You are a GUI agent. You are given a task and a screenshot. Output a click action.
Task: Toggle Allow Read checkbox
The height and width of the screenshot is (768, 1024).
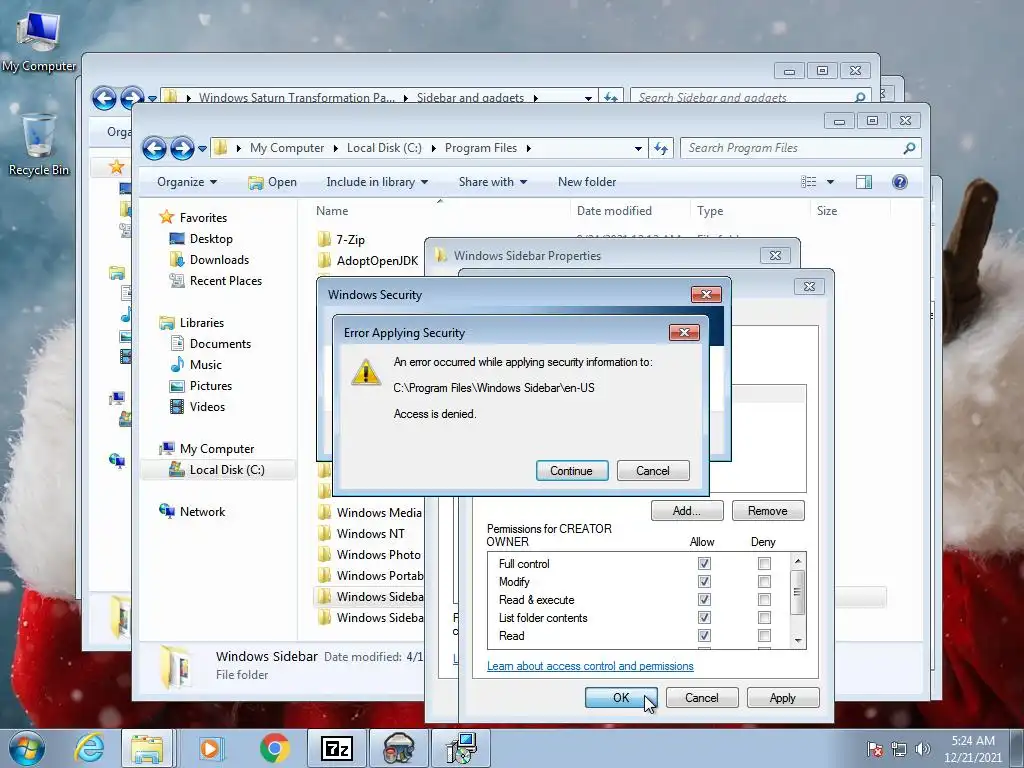(x=704, y=635)
